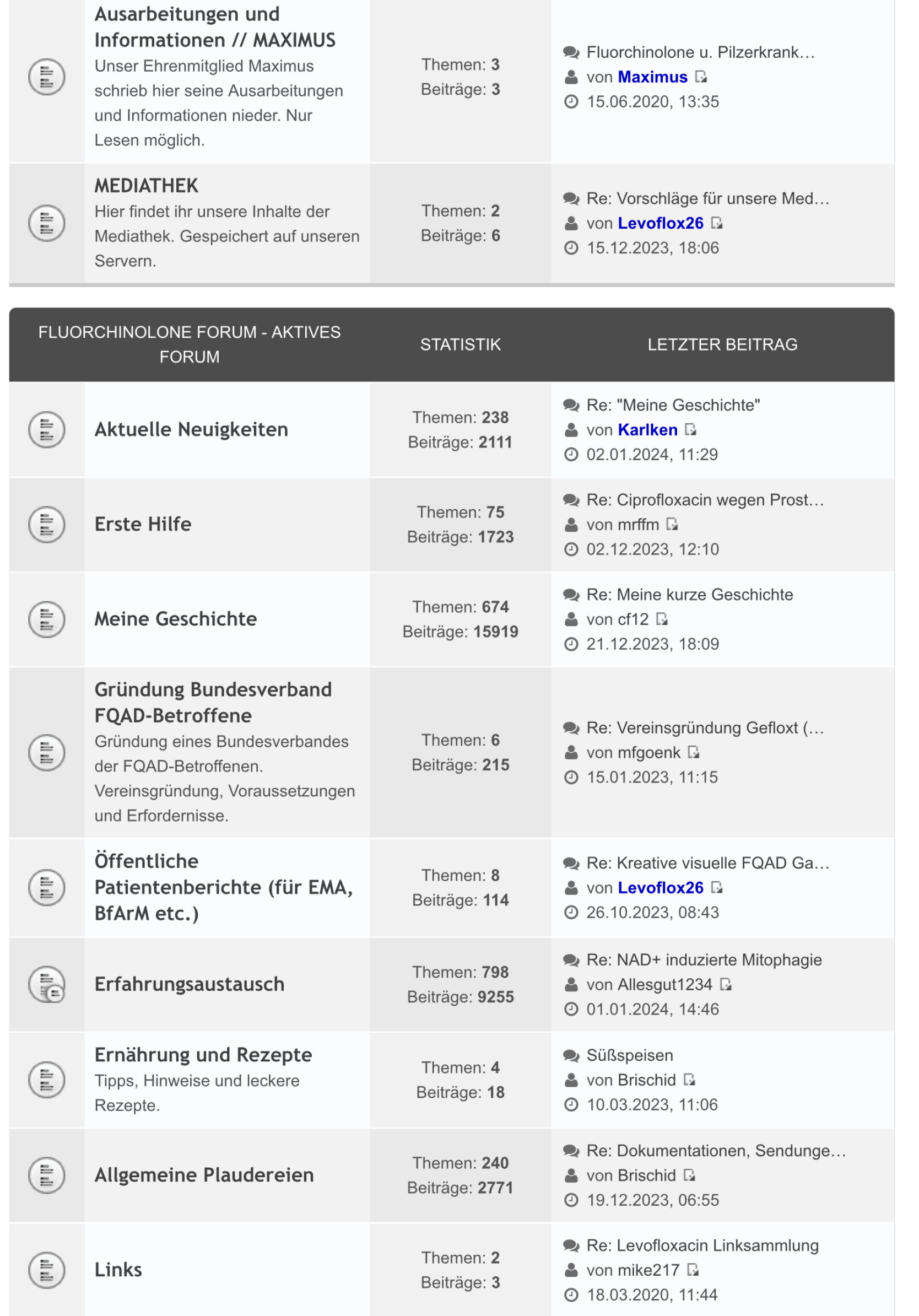Viewport: 919px width, 1316px height.
Task: Jump to latest post icon after Allesgut1234
Action: click(x=726, y=984)
